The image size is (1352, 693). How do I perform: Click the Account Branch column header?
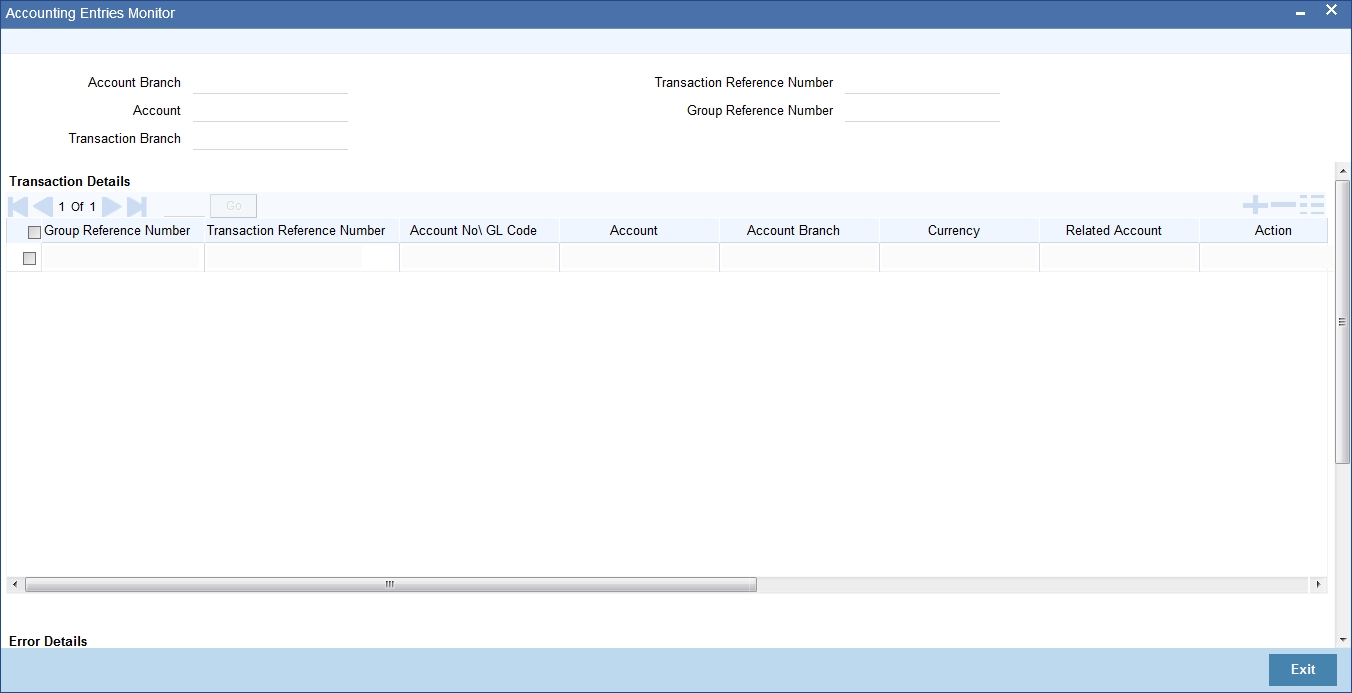(793, 230)
